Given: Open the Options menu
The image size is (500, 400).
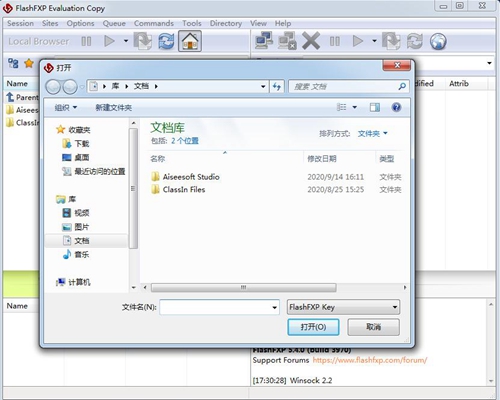Looking at the screenshot, I should coord(80,23).
